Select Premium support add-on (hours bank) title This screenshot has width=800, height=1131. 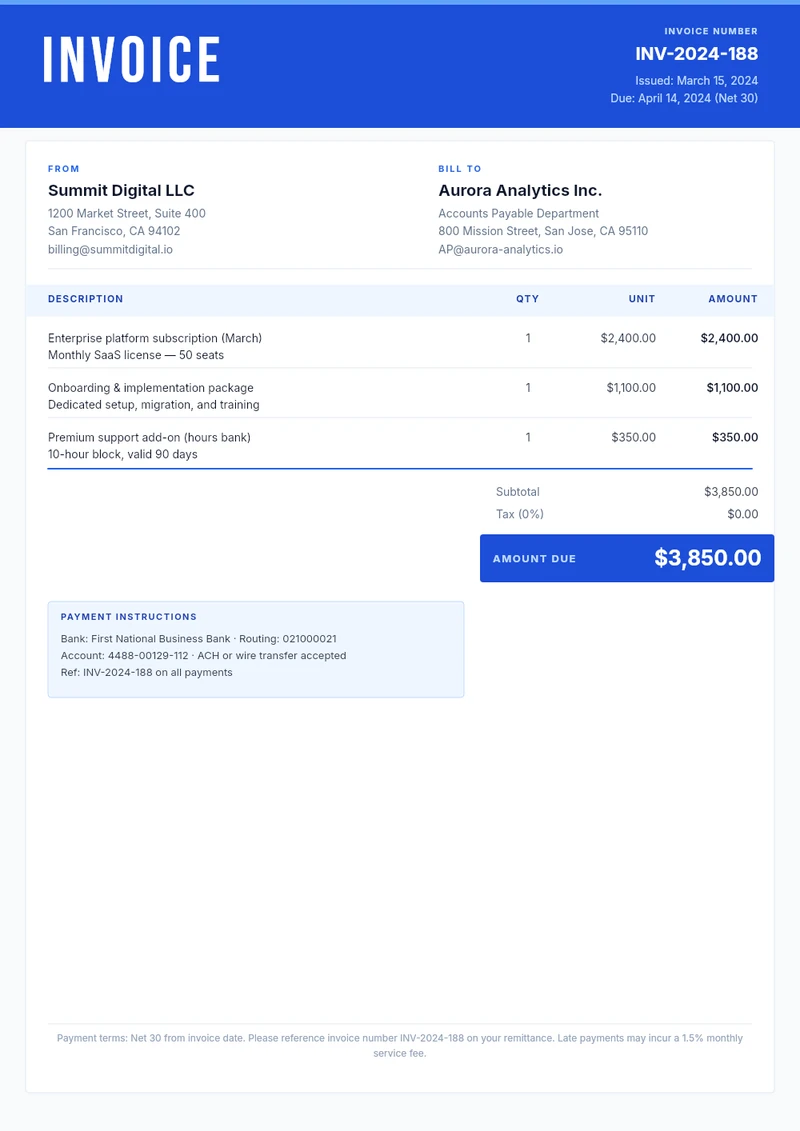coord(149,438)
